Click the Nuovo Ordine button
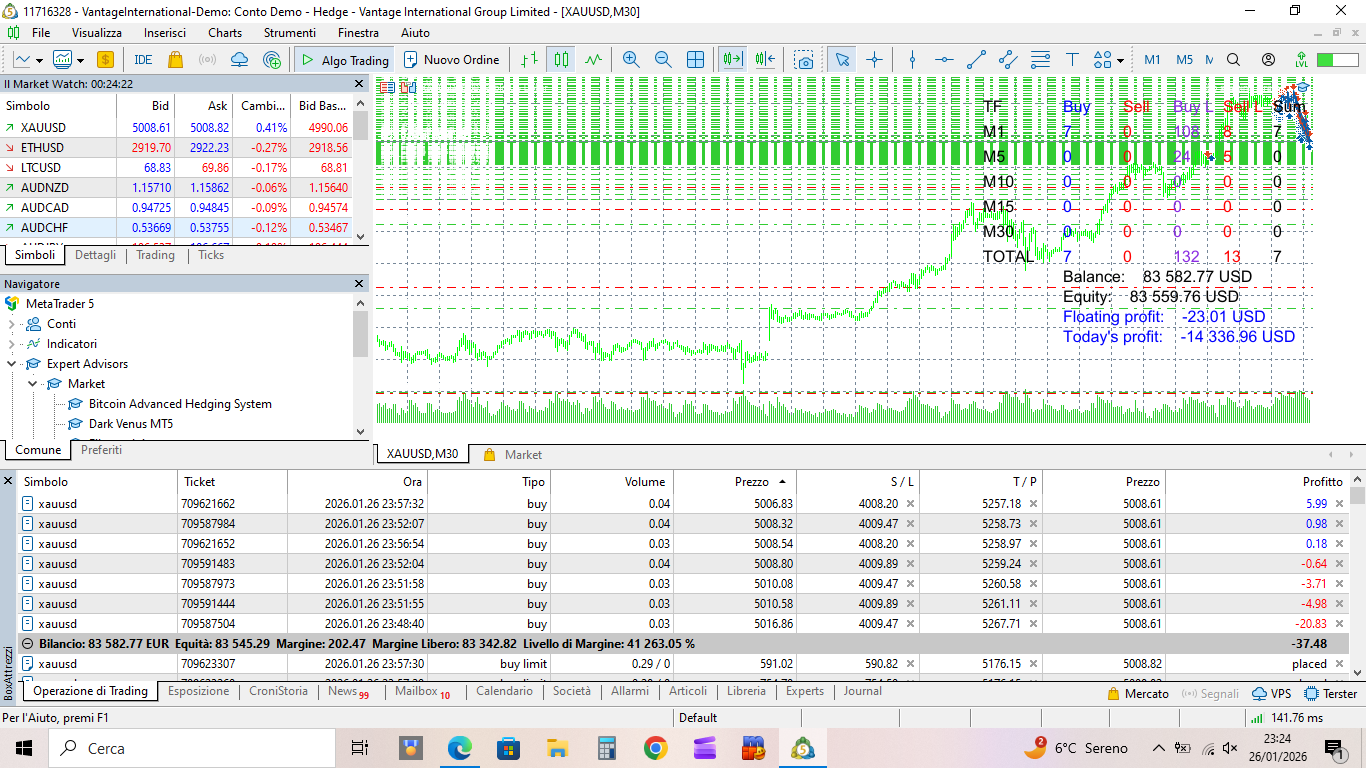The width and height of the screenshot is (1366, 768). pos(451,60)
